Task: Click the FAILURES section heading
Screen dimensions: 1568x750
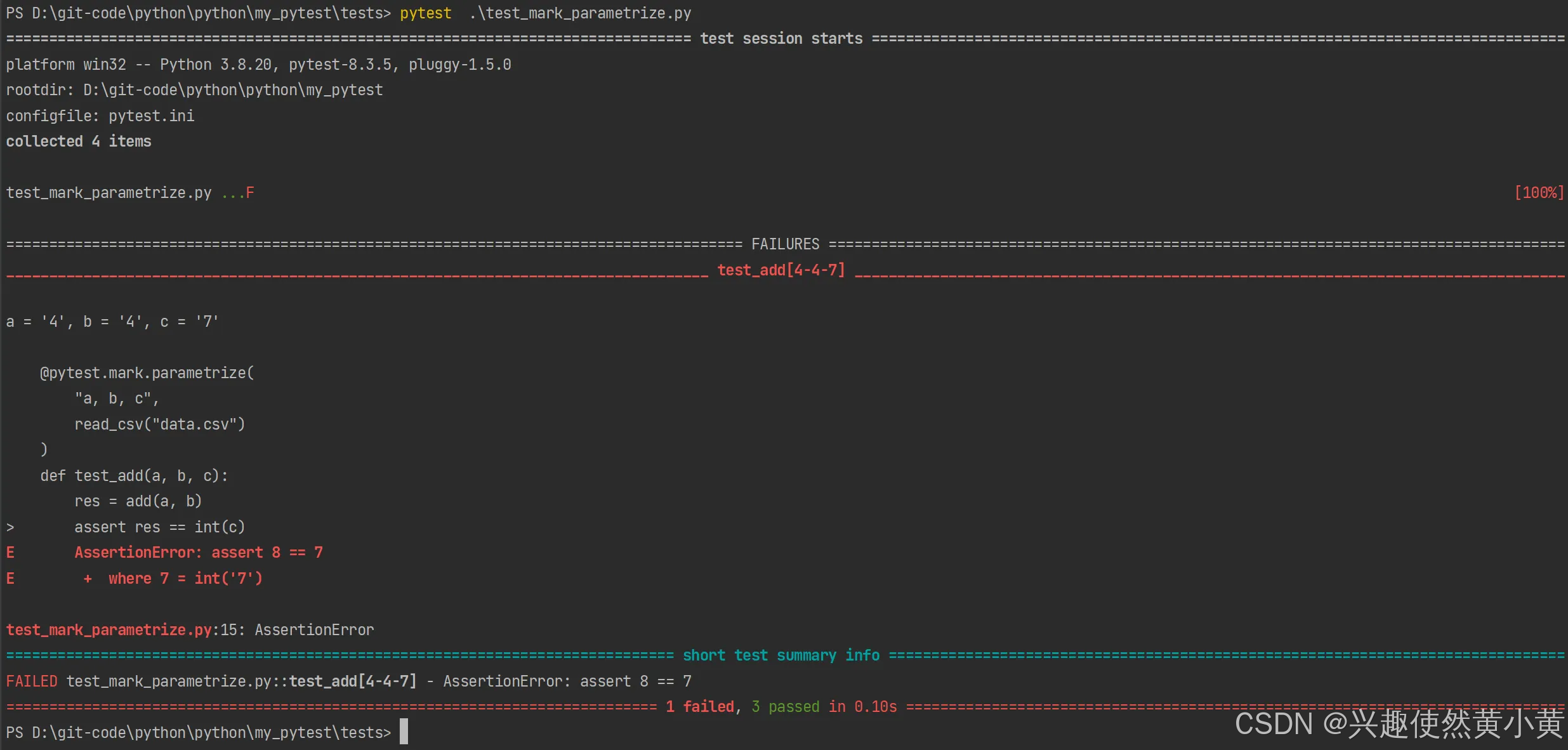Action: point(785,244)
